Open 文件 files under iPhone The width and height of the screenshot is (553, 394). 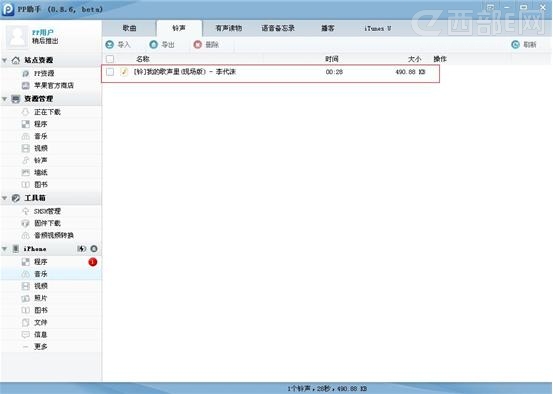pyautogui.click(x=51, y=322)
